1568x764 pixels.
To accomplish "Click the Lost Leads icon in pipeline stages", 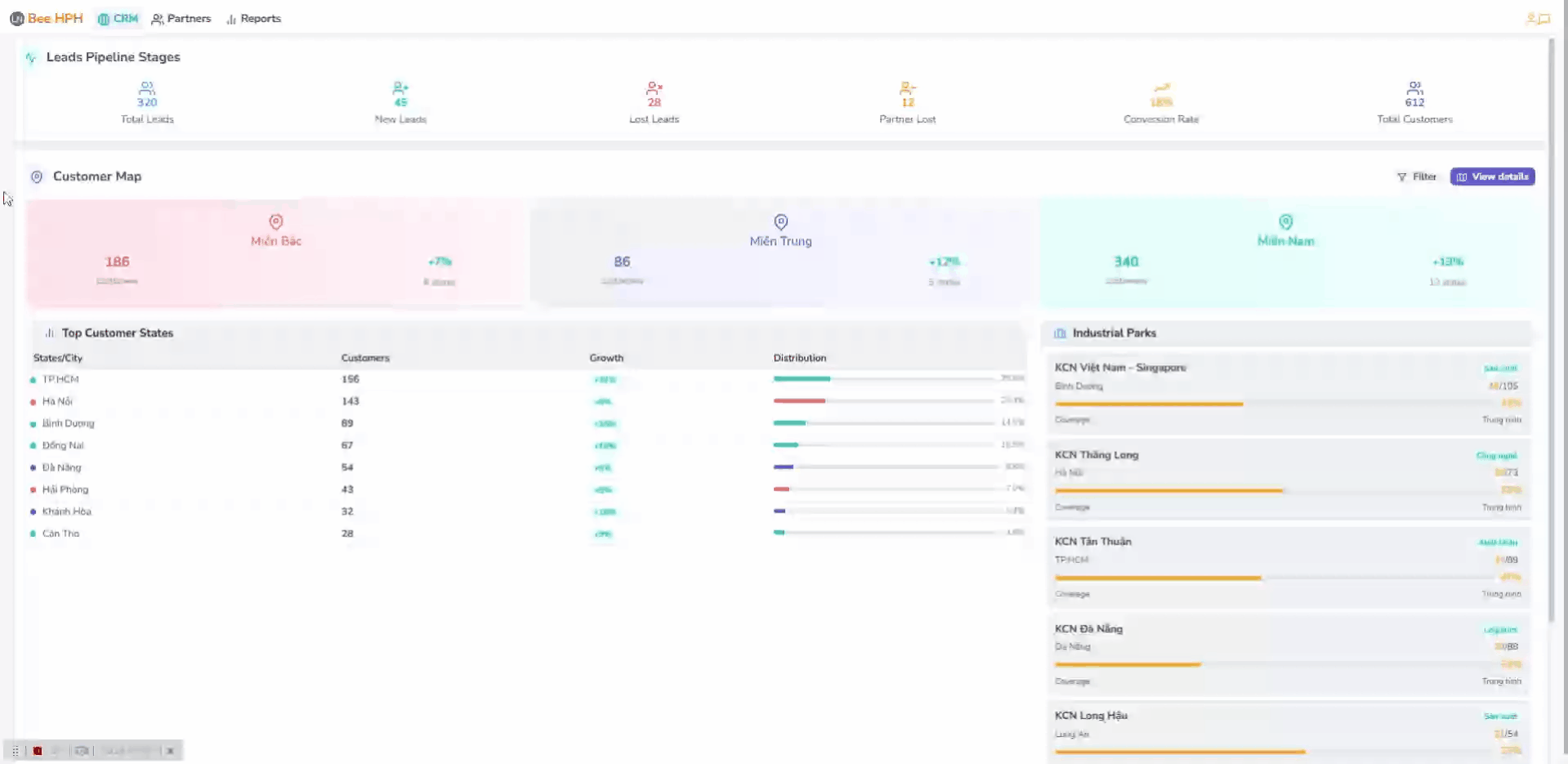I will pos(653,88).
